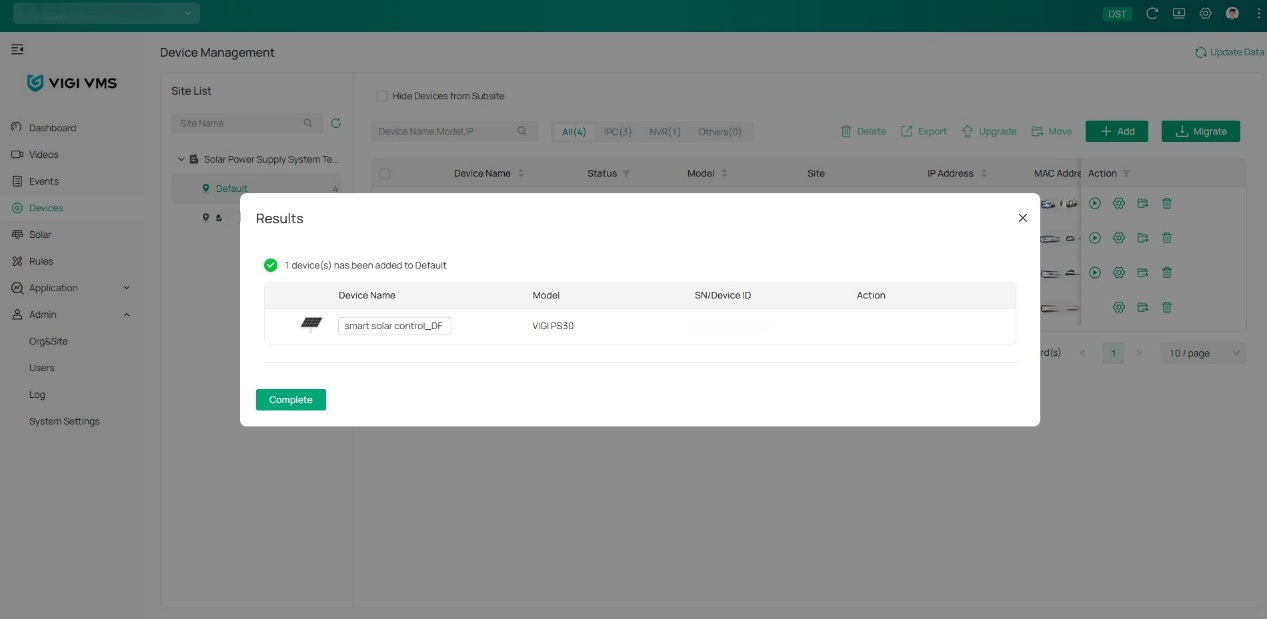Open the organization selector dropdown in top bar
The width and height of the screenshot is (1267, 619).
click(106, 13)
